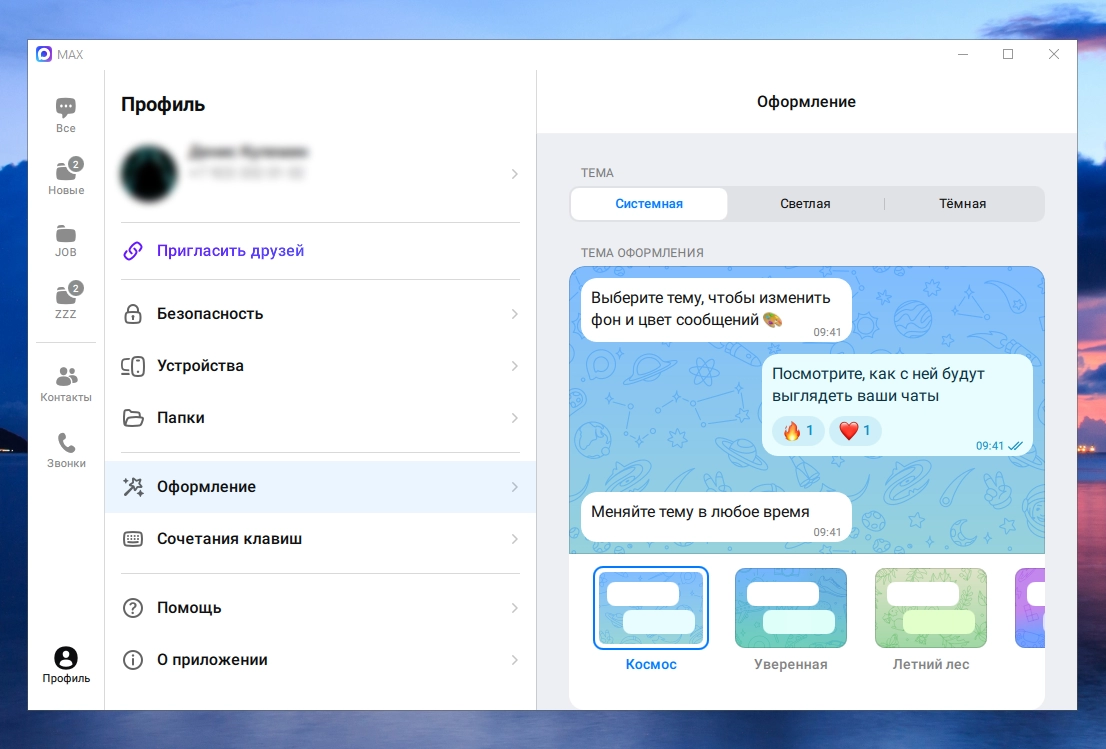
Task: Click the MAX app logo
Action: (44, 54)
